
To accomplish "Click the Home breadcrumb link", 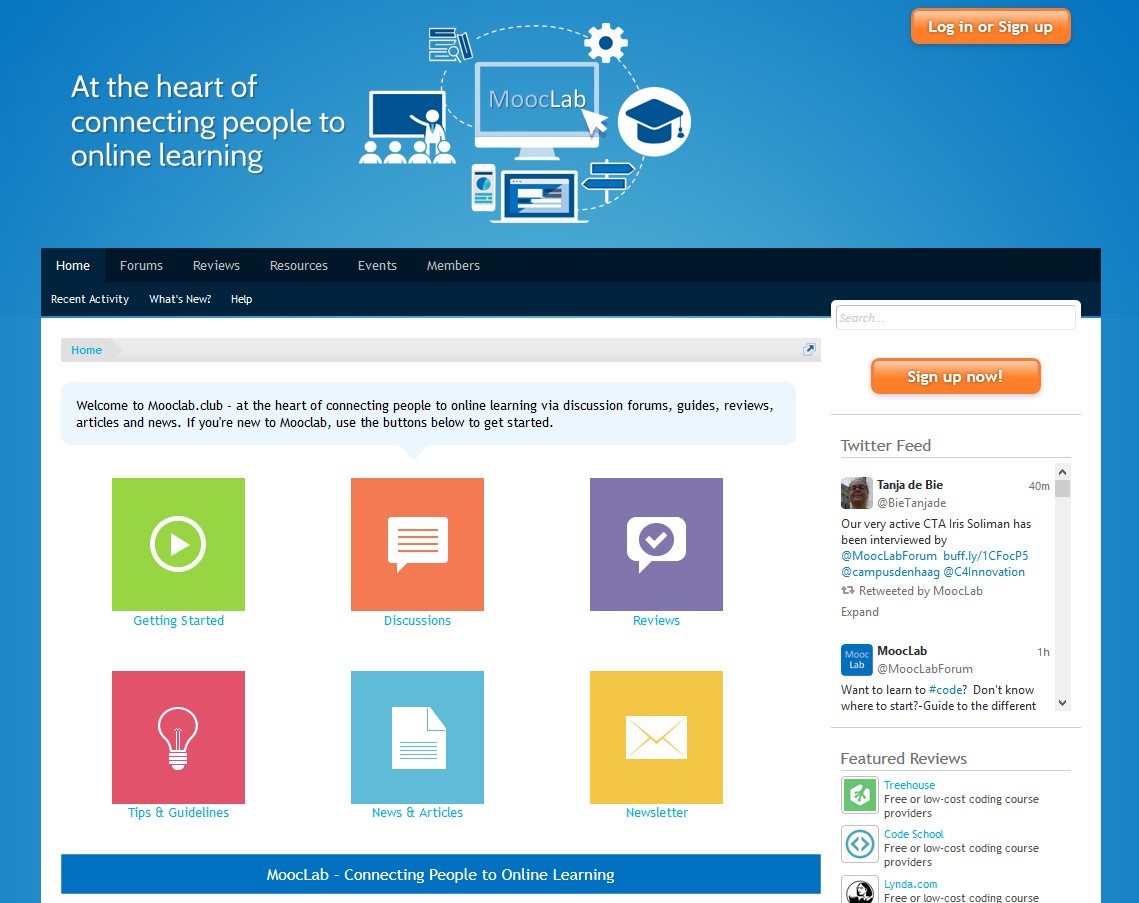I will click(86, 350).
